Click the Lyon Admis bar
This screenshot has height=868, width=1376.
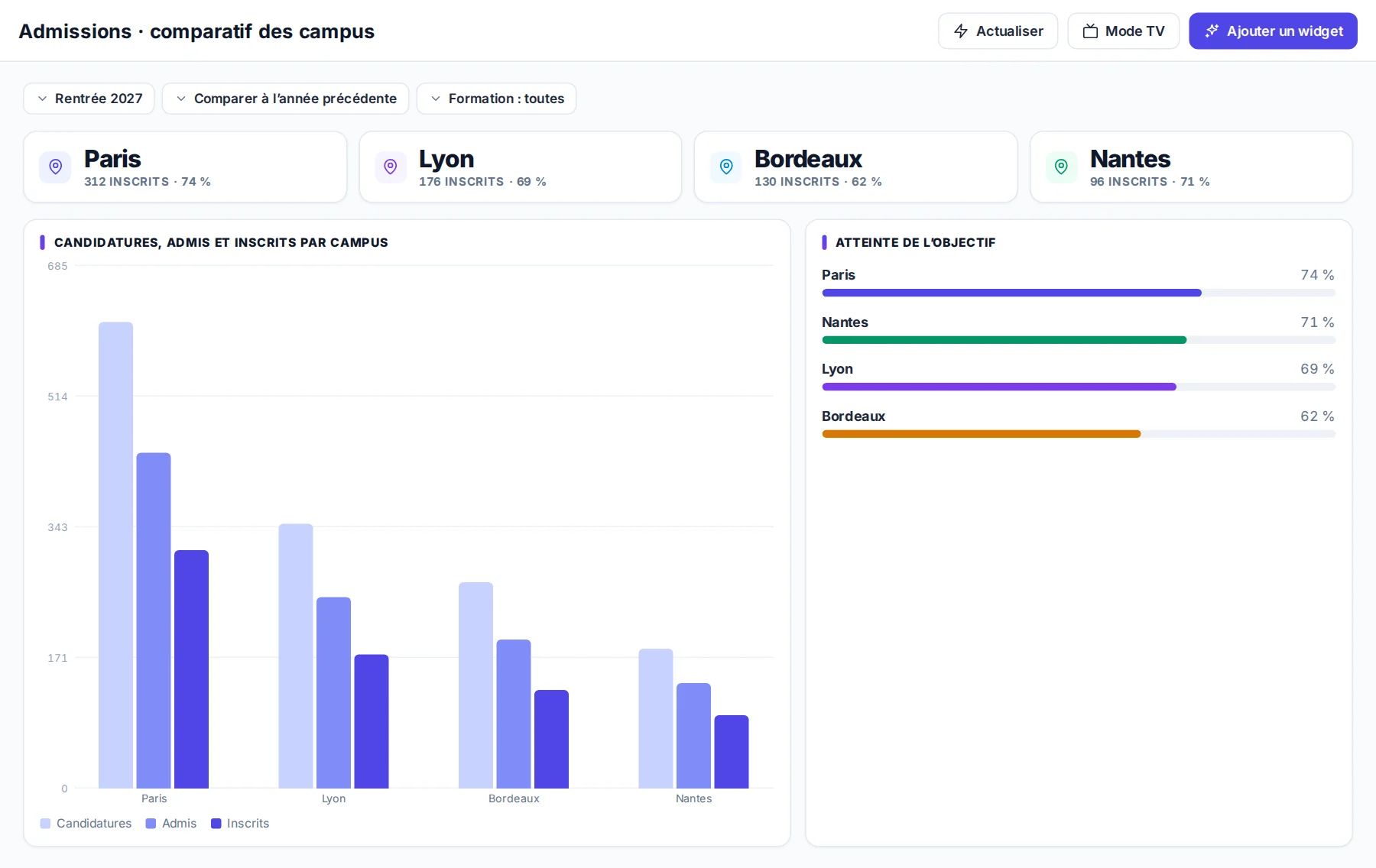coord(333,693)
